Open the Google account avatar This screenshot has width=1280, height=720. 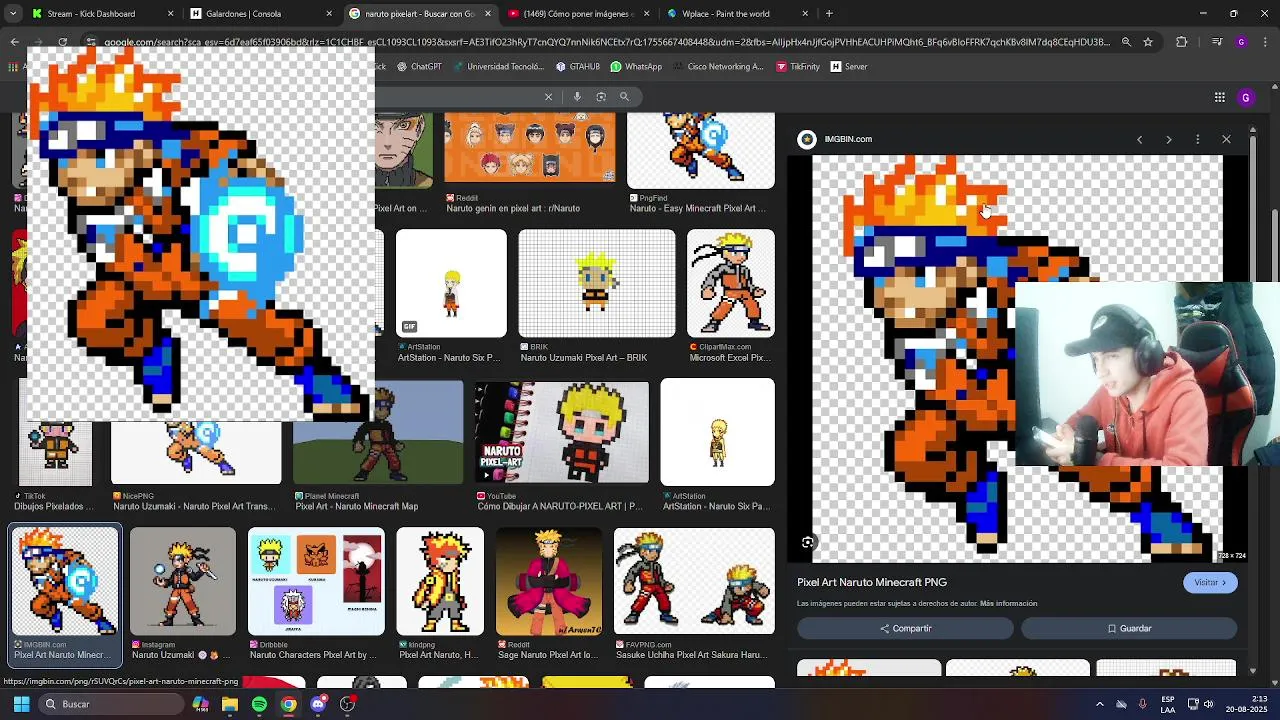click(x=1246, y=97)
